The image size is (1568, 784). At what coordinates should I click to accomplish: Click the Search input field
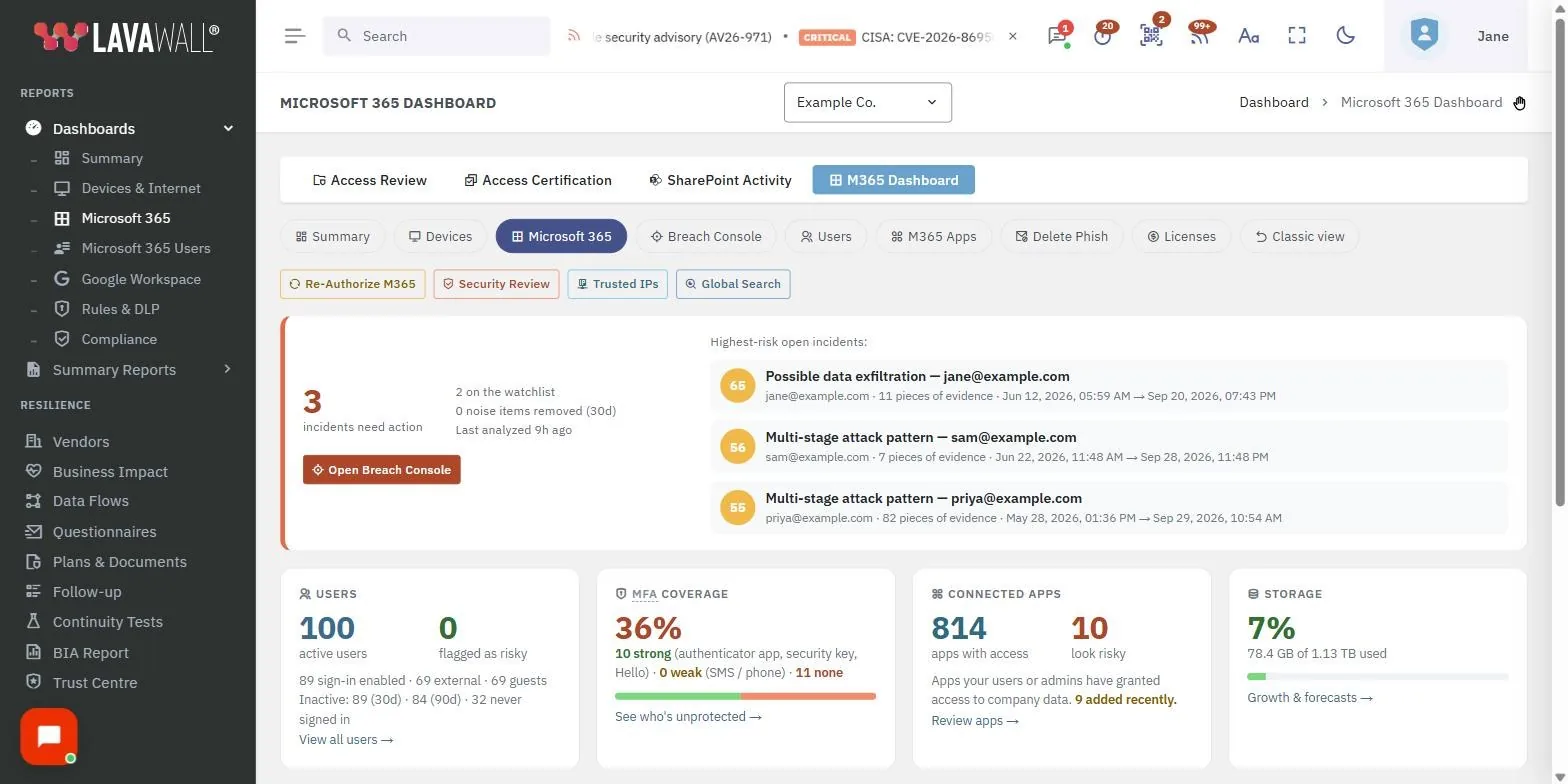pyautogui.click(x=436, y=36)
